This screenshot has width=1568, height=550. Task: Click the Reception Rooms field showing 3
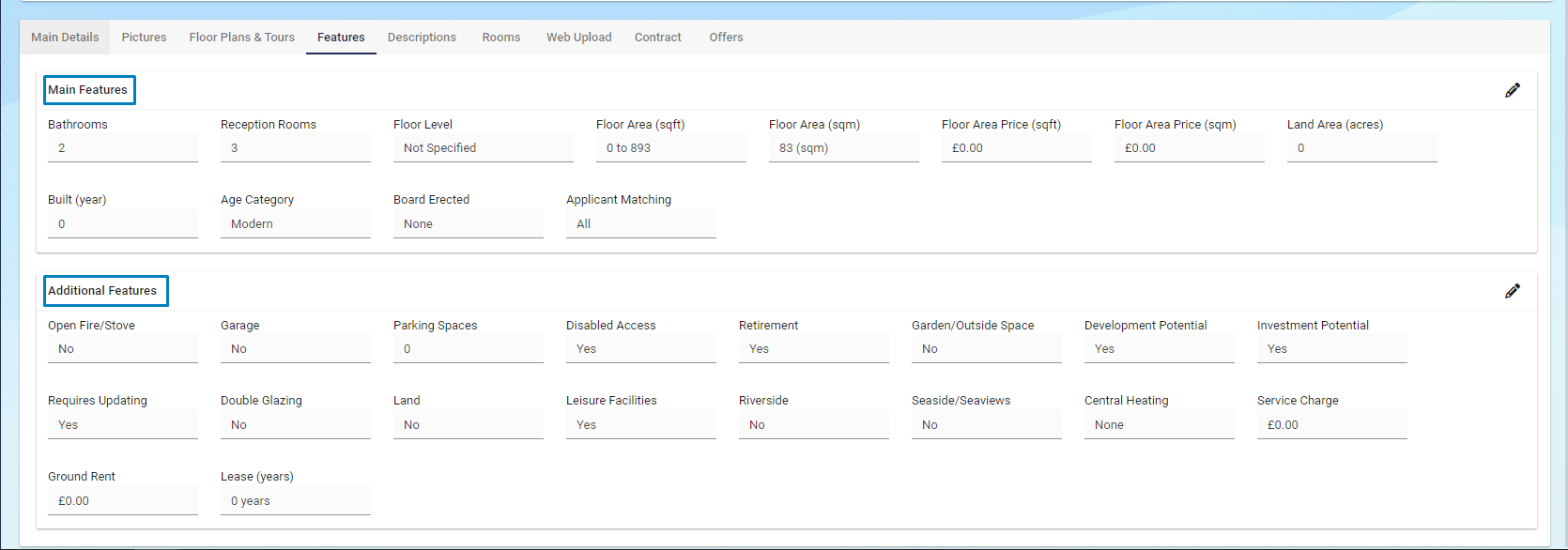[x=296, y=148]
